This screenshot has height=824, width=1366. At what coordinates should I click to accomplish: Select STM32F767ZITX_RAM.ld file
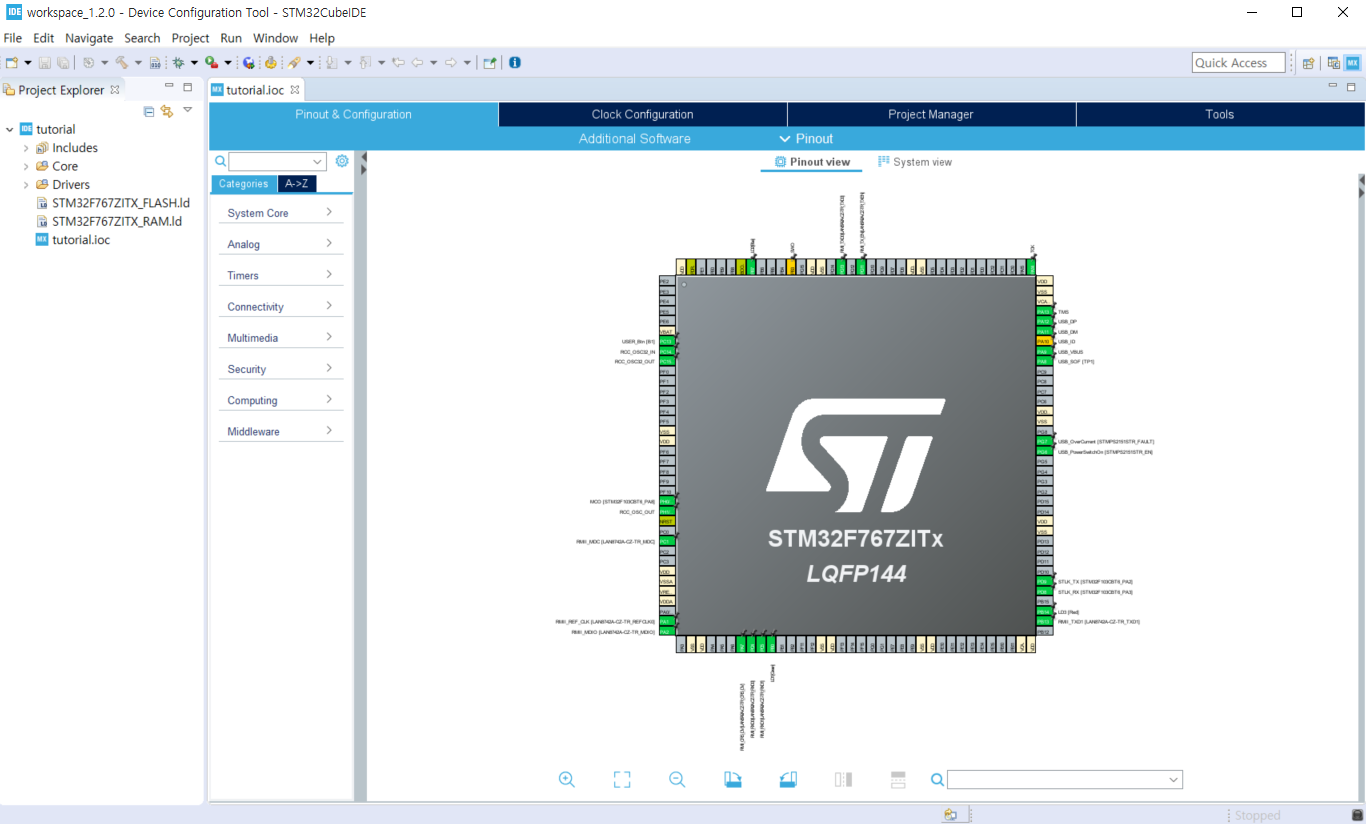117,221
